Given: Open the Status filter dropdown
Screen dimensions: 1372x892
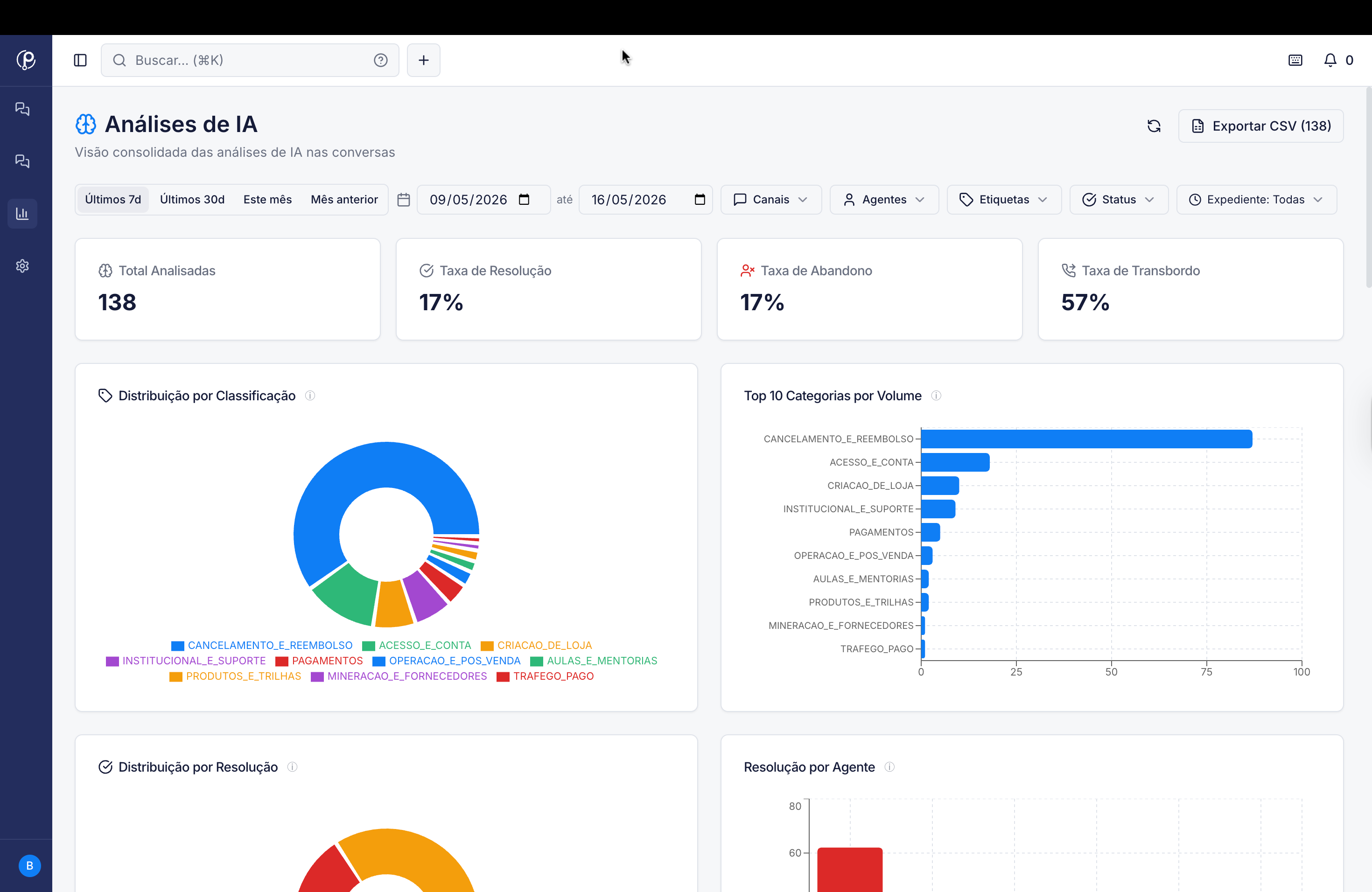Looking at the screenshot, I should point(1118,199).
